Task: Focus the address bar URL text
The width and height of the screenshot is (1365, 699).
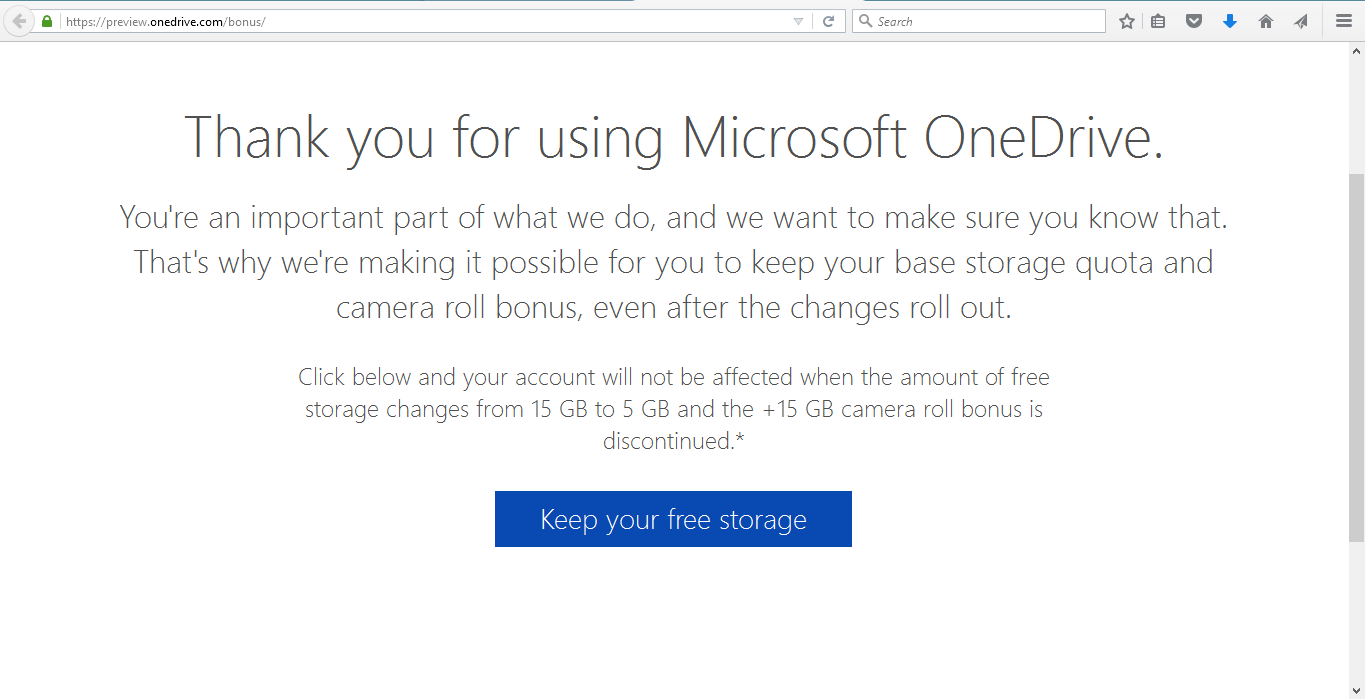Action: click(400, 21)
